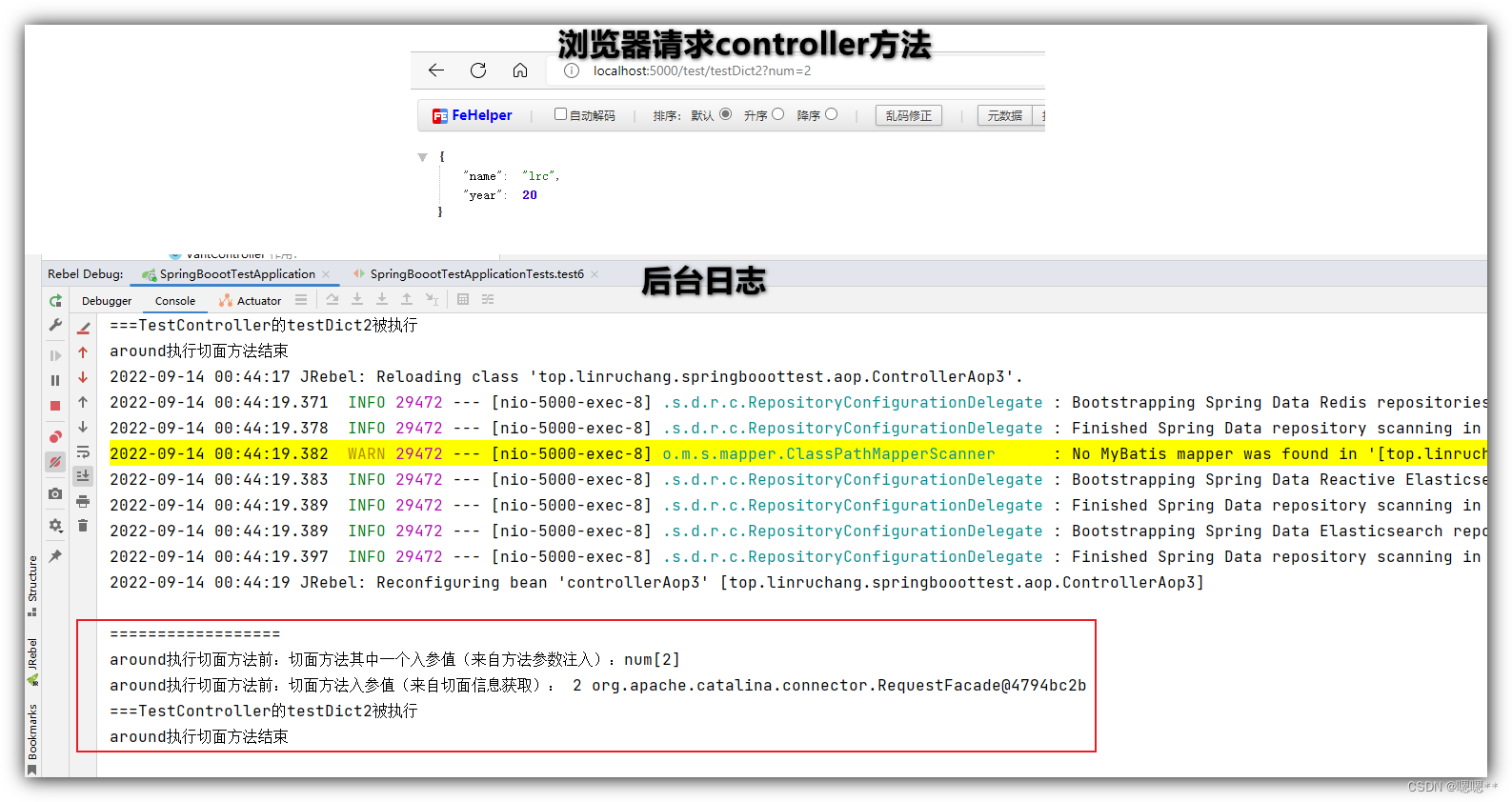Open the JRebel tool window
Viewport: 1512px width, 802px height.
(x=32, y=661)
